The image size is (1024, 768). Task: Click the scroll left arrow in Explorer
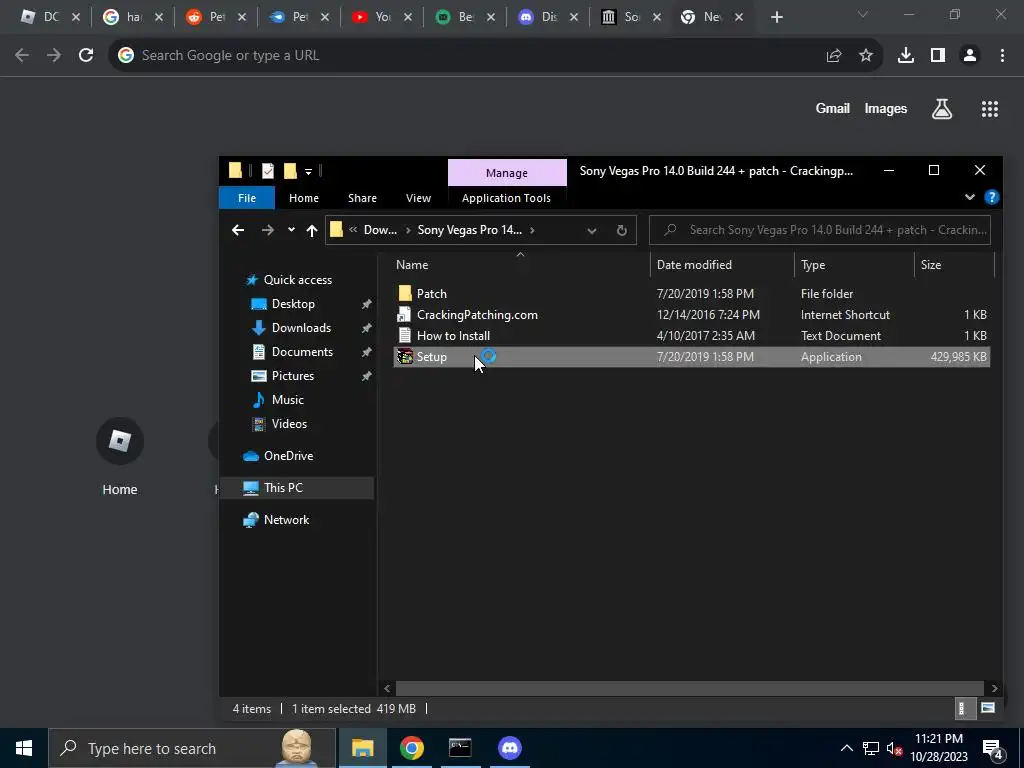coord(387,688)
